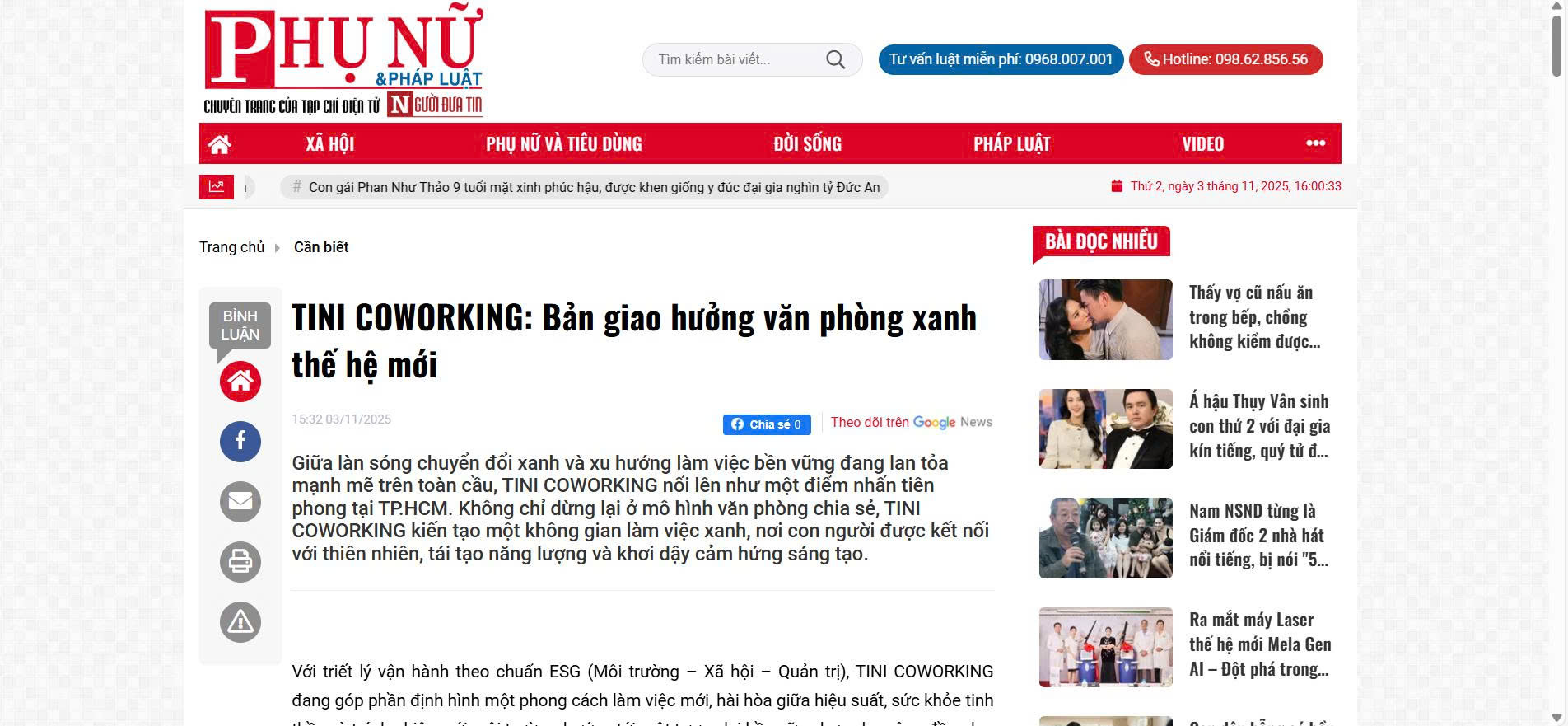
Task: Click red circular home icon in share sidebar
Action: point(240,382)
